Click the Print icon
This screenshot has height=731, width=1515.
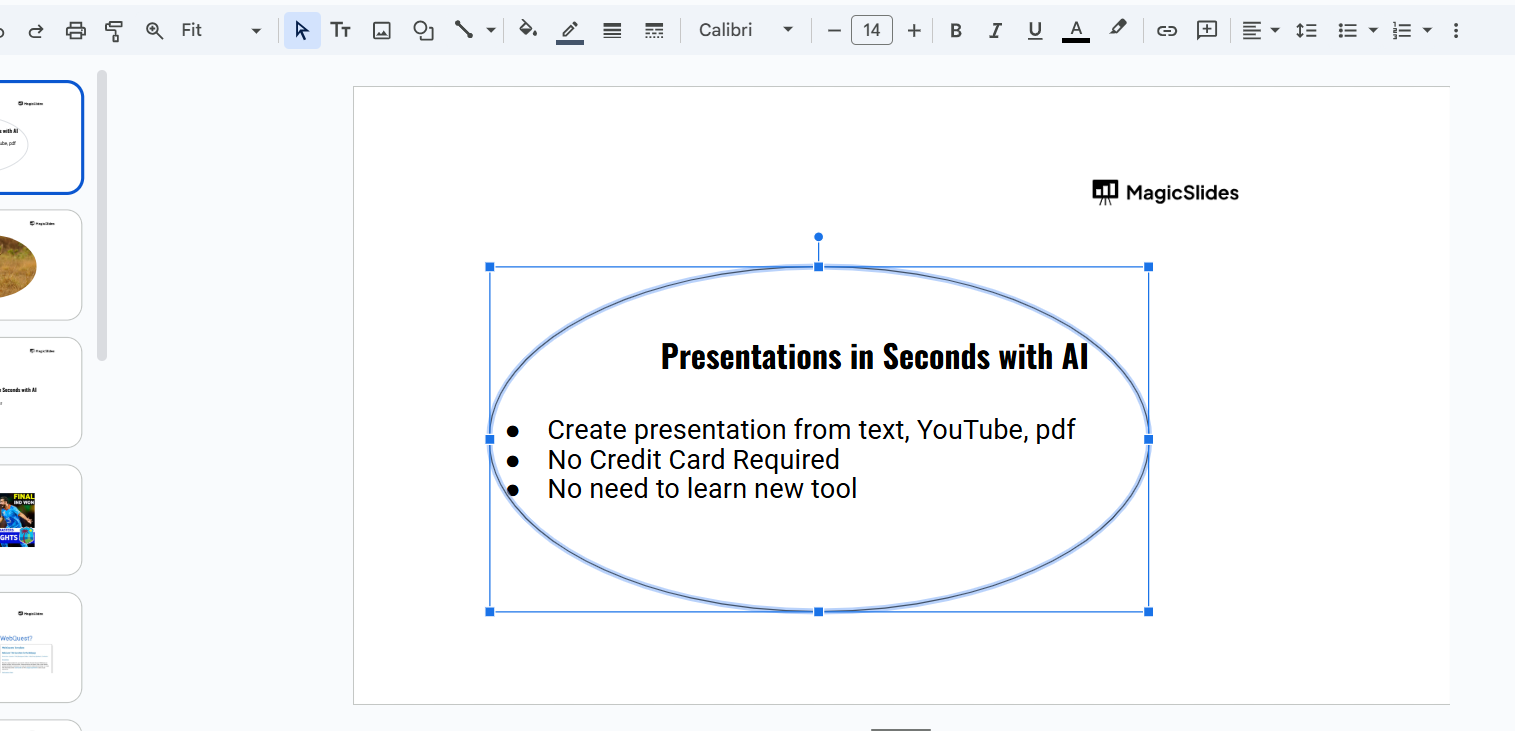76,31
